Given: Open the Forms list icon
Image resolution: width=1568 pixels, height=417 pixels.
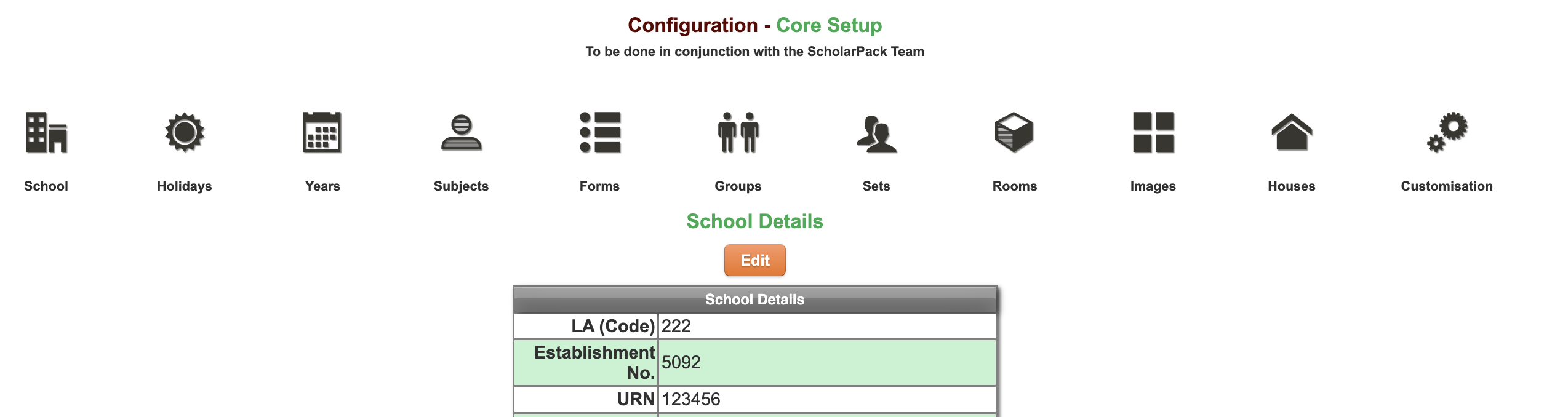Looking at the screenshot, I should point(600,132).
